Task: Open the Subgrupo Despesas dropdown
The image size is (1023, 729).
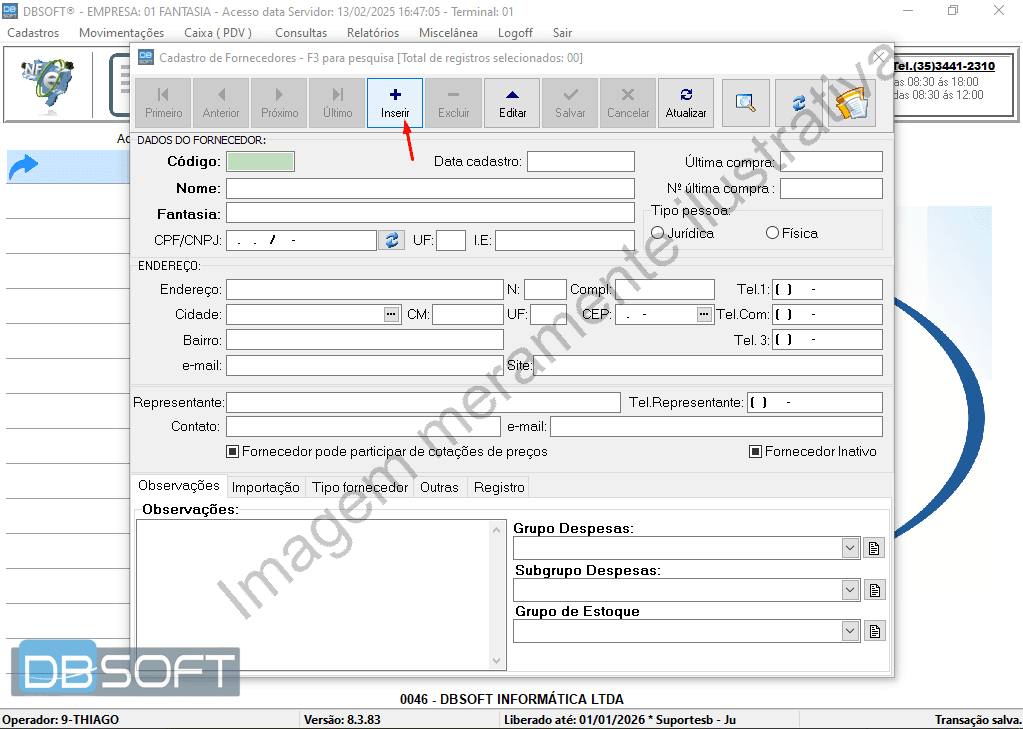Action: 850,590
